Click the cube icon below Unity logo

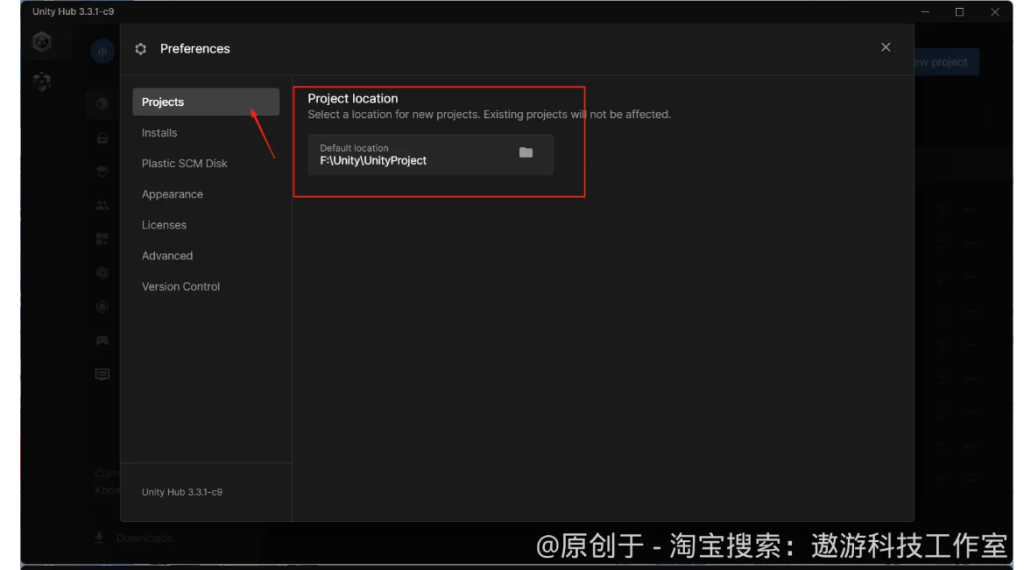[42, 81]
